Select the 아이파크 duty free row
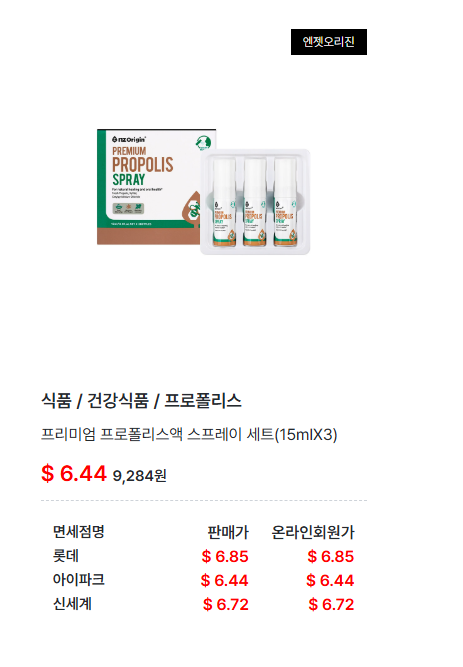Image resolution: width=463 pixels, height=667 pixels. [x=203, y=580]
